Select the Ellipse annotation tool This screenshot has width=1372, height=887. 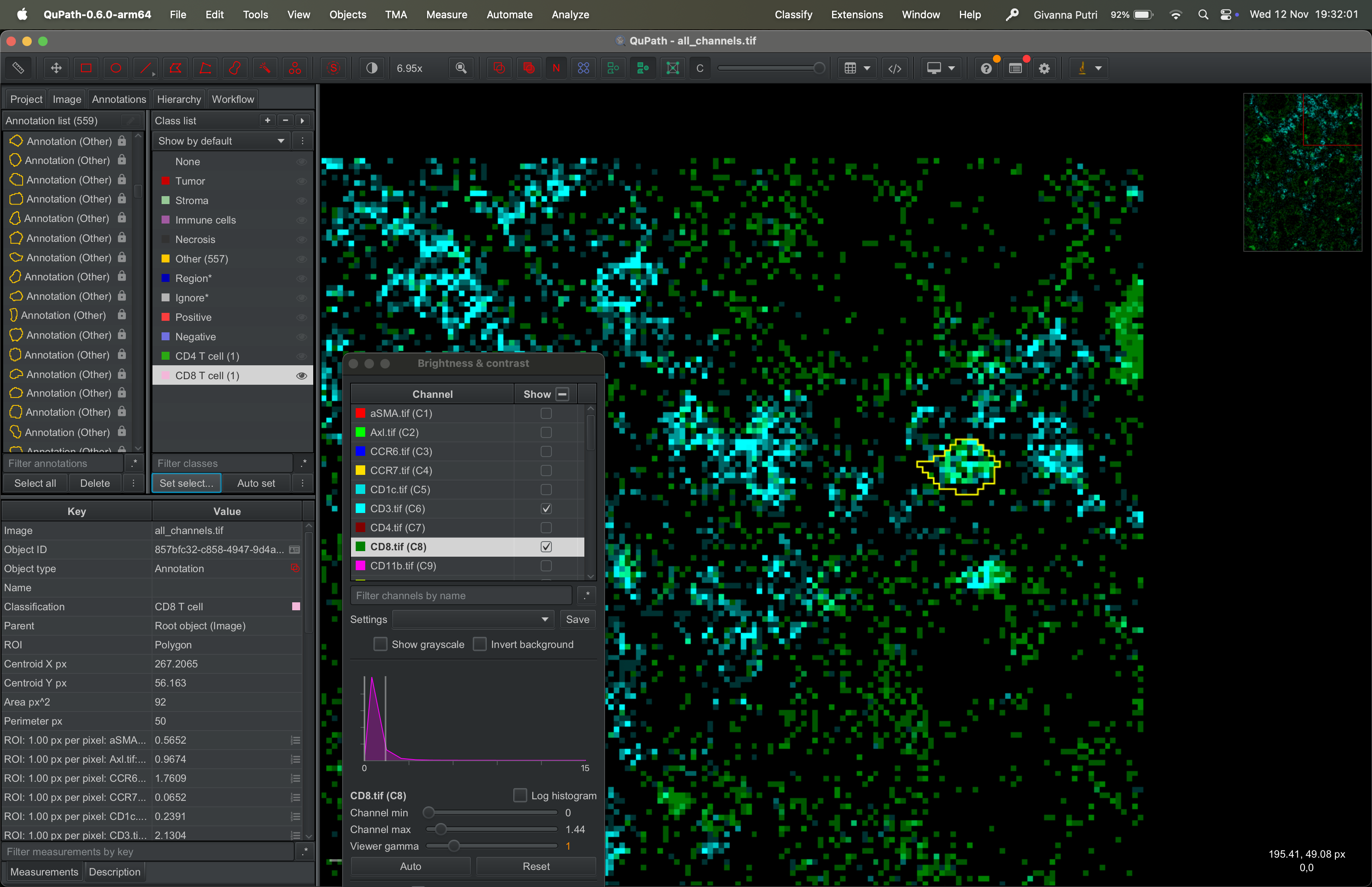(x=116, y=68)
